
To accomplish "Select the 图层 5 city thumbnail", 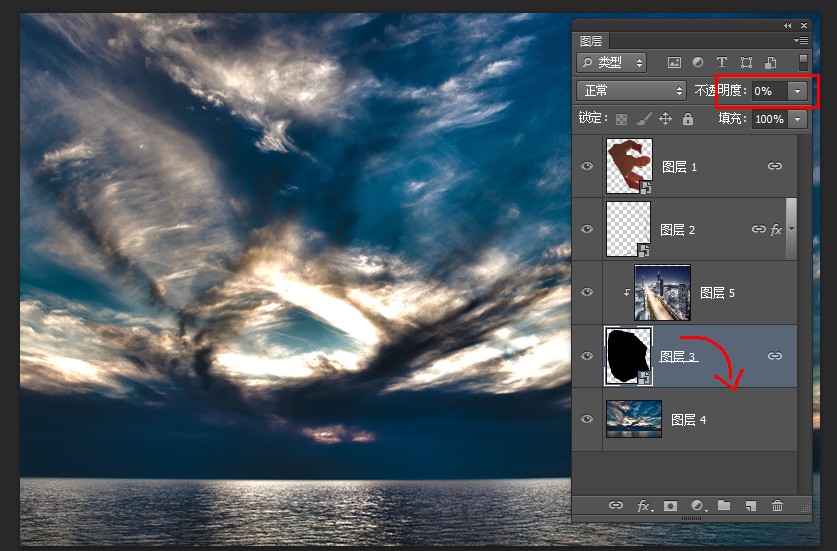I will click(x=662, y=293).
